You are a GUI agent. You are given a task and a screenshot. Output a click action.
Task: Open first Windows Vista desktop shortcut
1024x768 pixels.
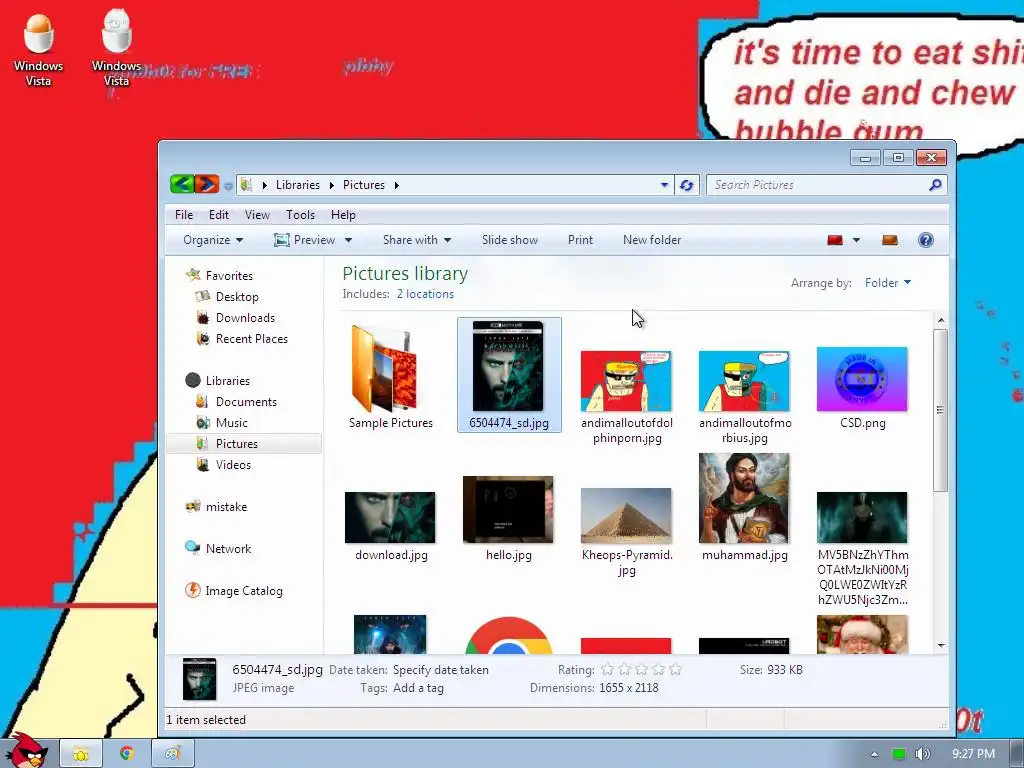click(x=39, y=50)
